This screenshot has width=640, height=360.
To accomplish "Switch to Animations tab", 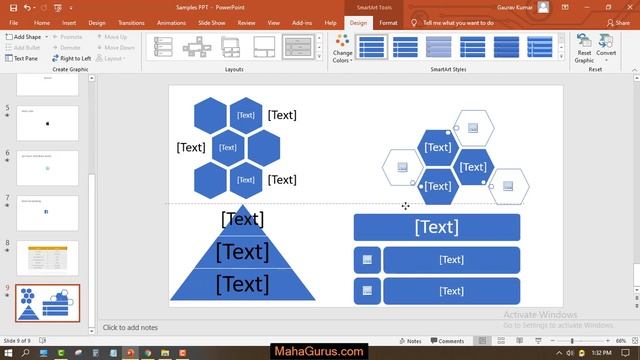I will tap(171, 23).
